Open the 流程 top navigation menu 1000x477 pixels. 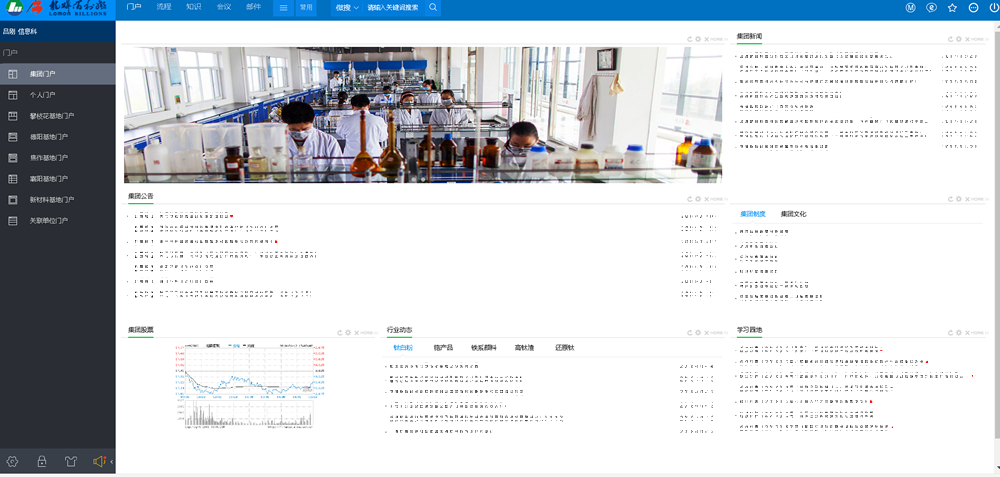164,8
